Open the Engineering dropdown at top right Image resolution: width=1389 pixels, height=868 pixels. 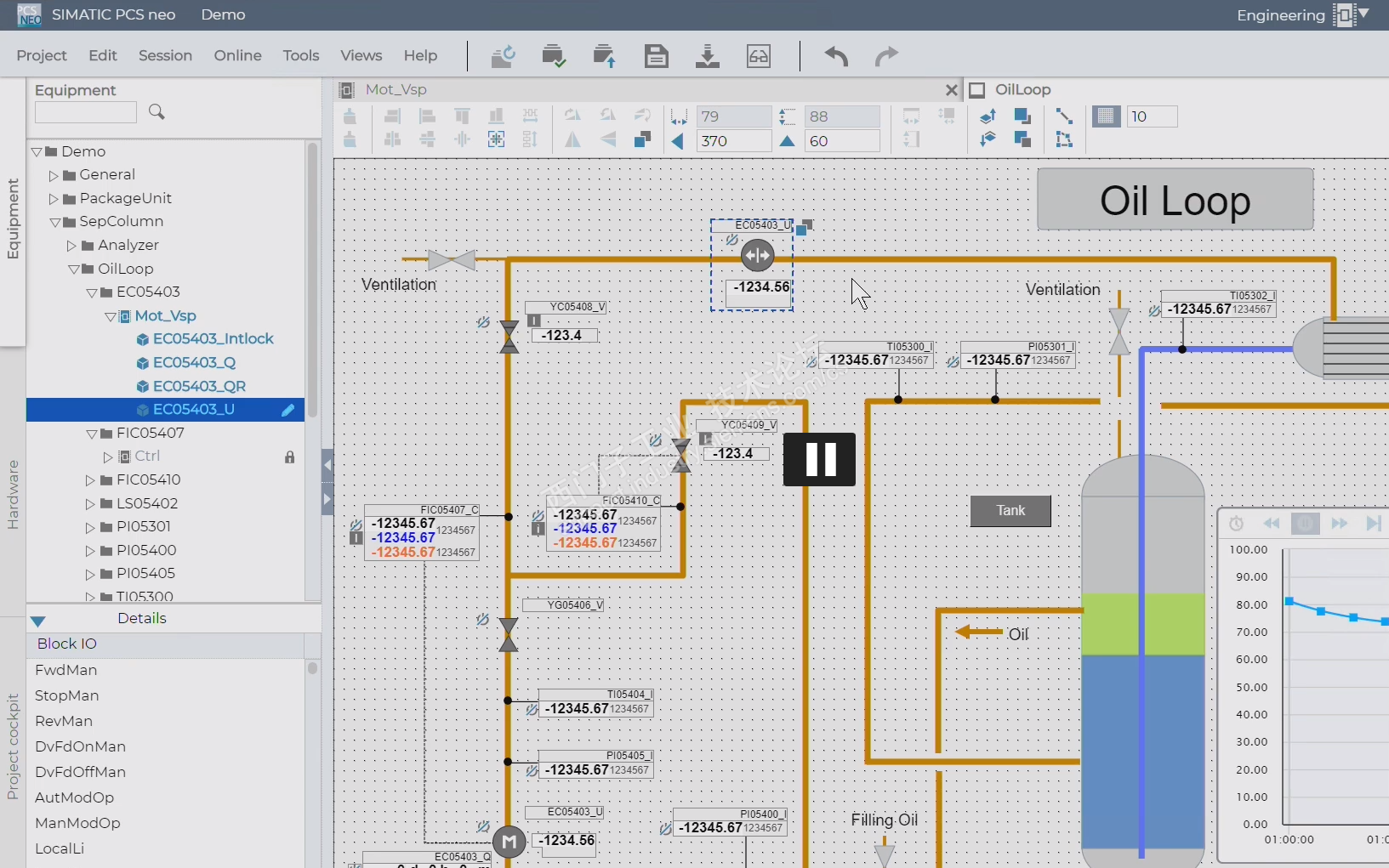coord(1364,14)
